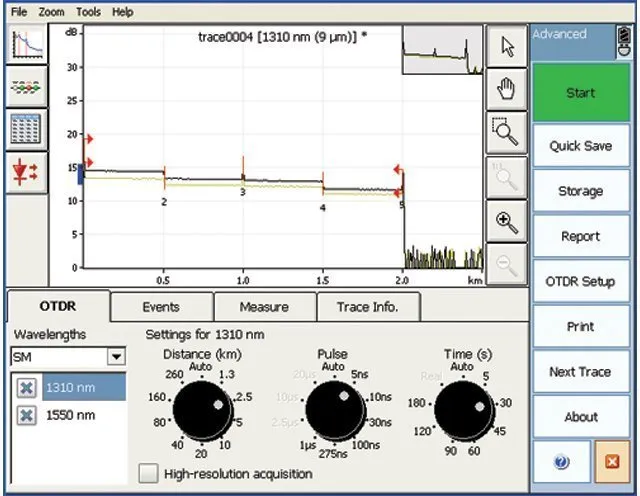
Task: Activate the hand pan tool
Action: point(507,90)
